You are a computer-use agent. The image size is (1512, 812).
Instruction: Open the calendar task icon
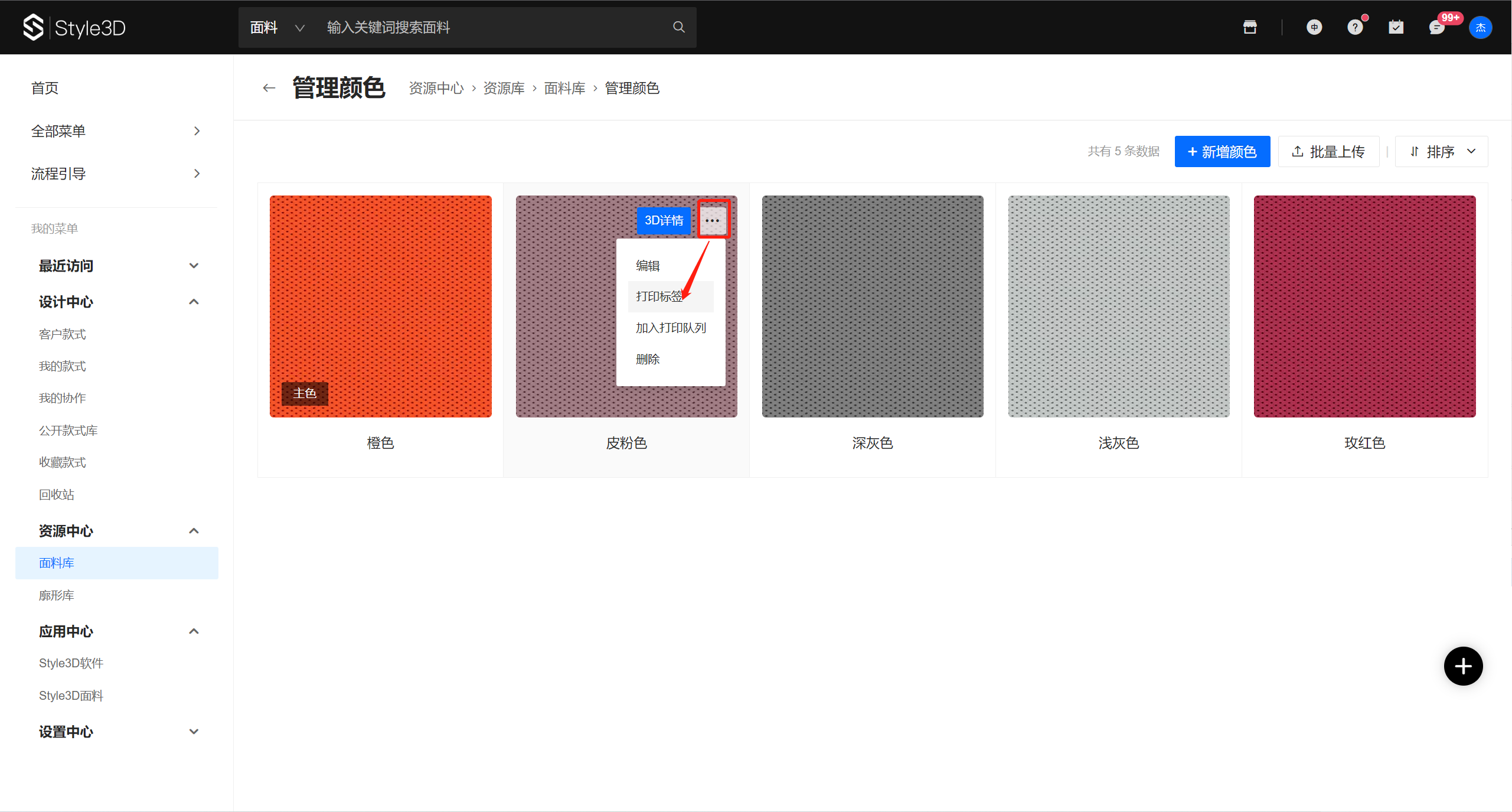point(1396,27)
